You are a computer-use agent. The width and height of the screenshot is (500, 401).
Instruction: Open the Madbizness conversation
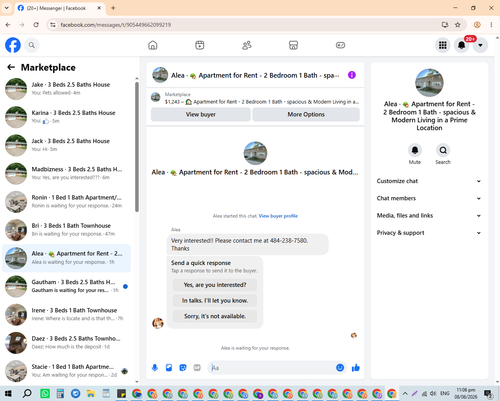coord(67,173)
